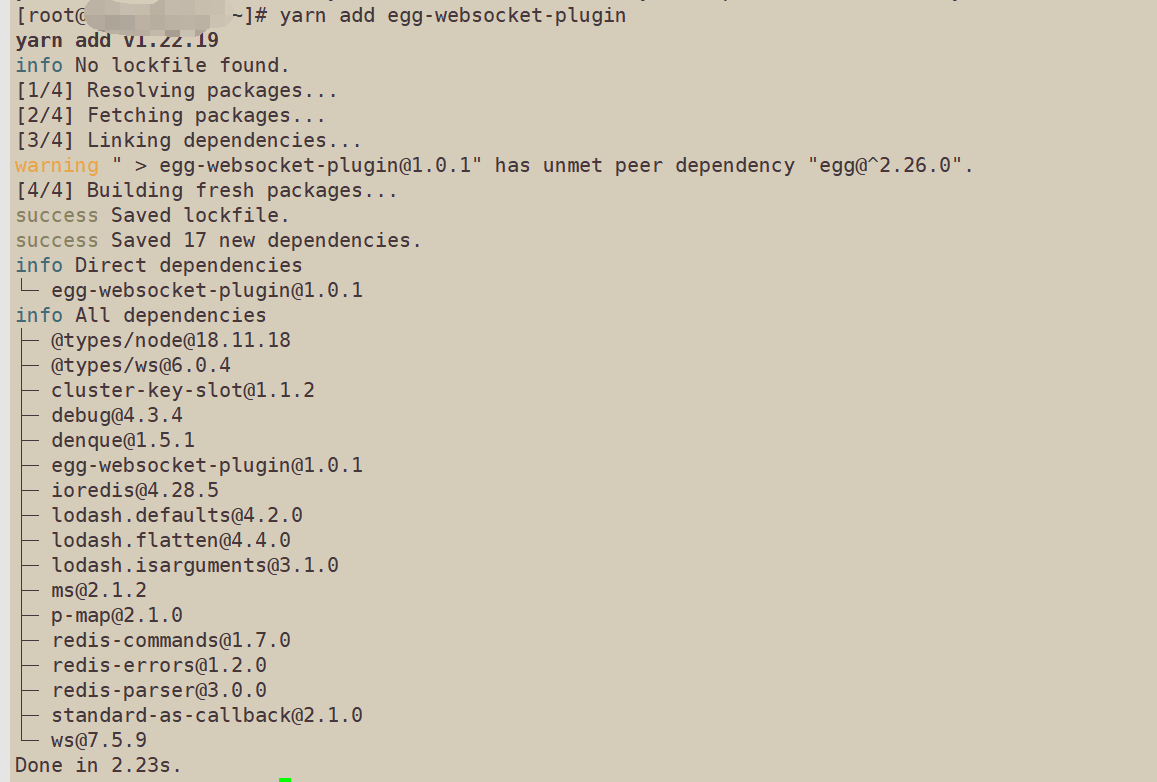Select the denque@1.5.1 dependency
This screenshot has width=1157, height=782.
tap(122, 440)
